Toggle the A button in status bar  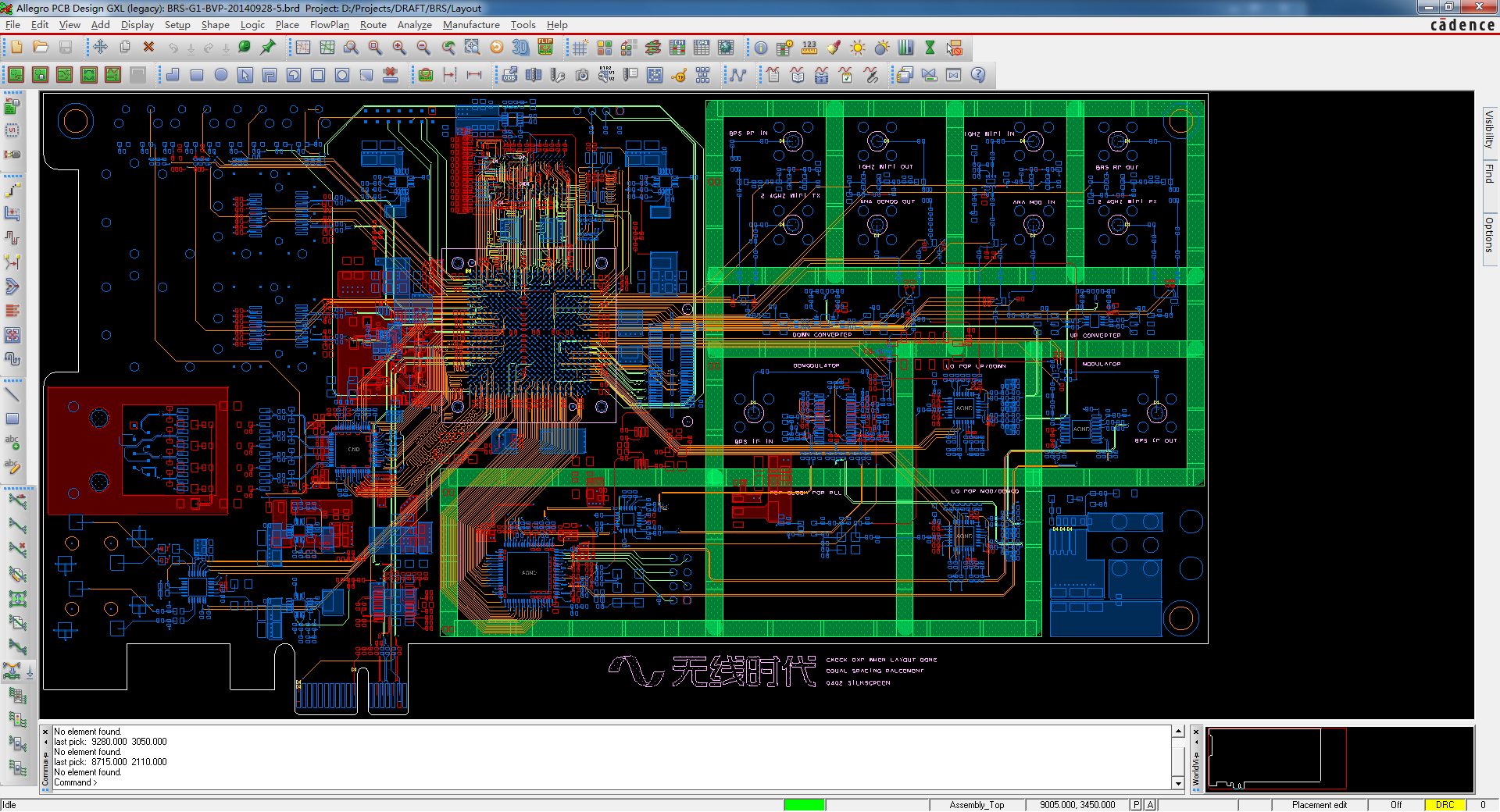1151,805
